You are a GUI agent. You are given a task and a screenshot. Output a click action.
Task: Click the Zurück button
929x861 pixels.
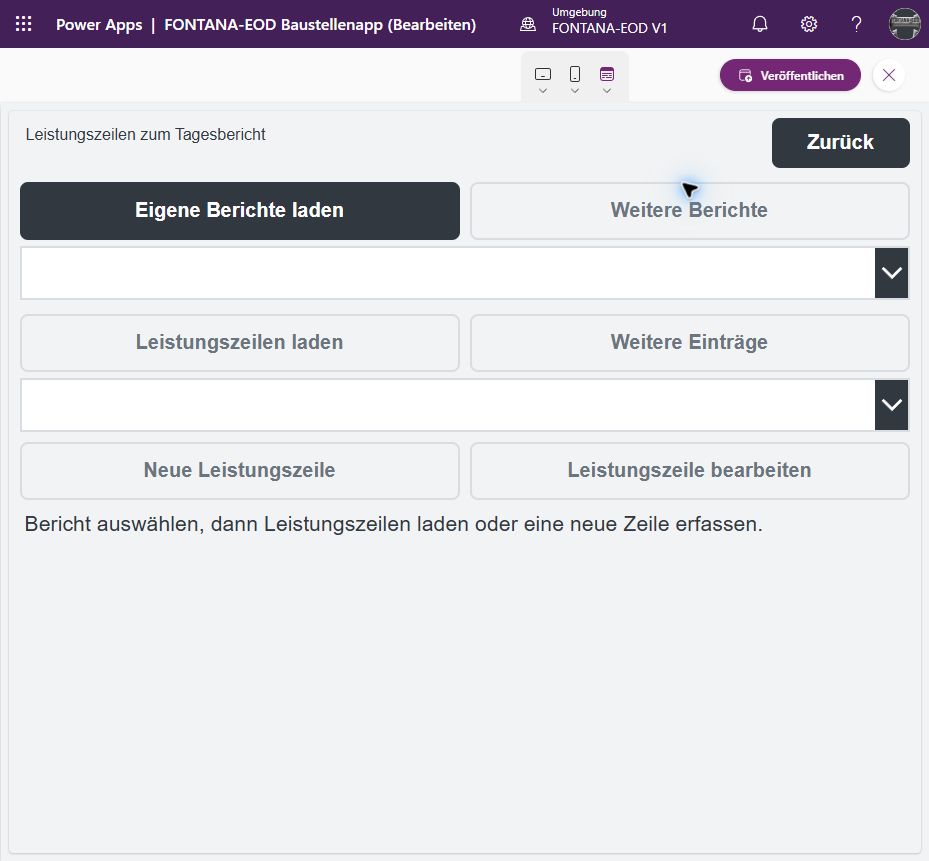[840, 142]
